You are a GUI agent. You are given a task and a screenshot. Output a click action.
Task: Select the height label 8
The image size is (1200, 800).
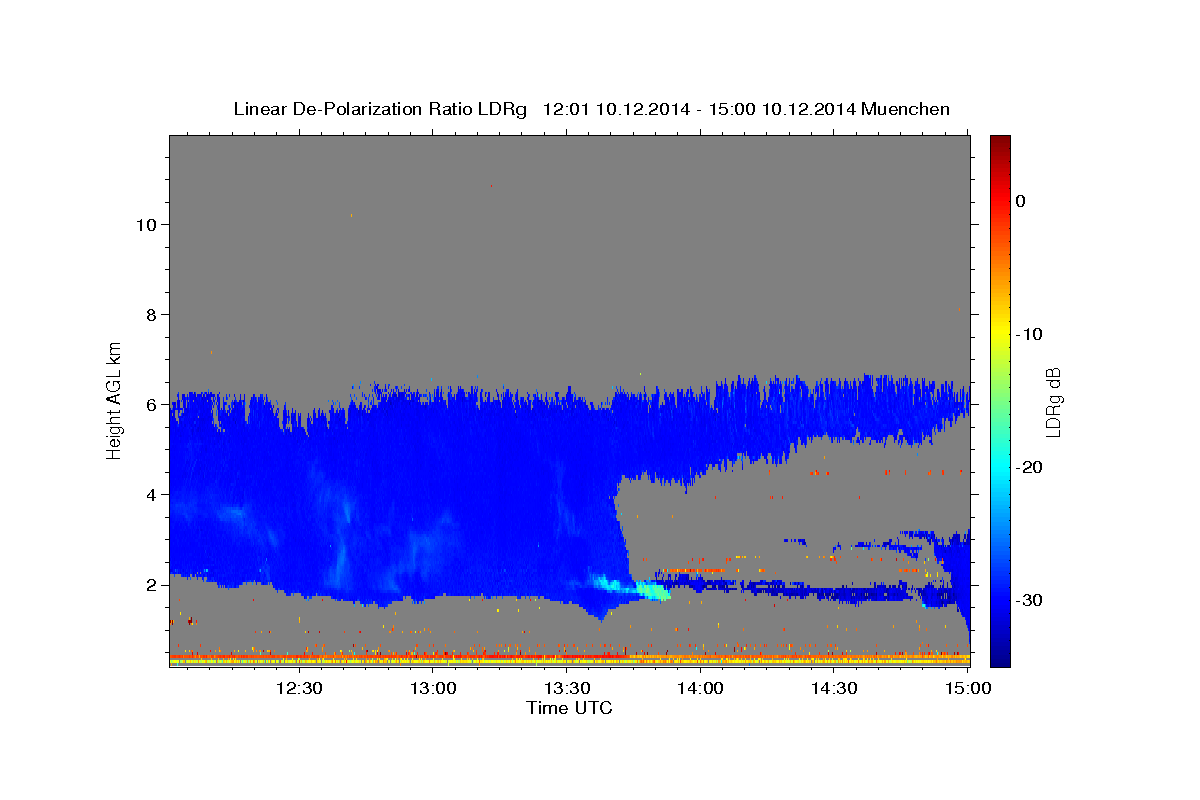click(x=151, y=314)
